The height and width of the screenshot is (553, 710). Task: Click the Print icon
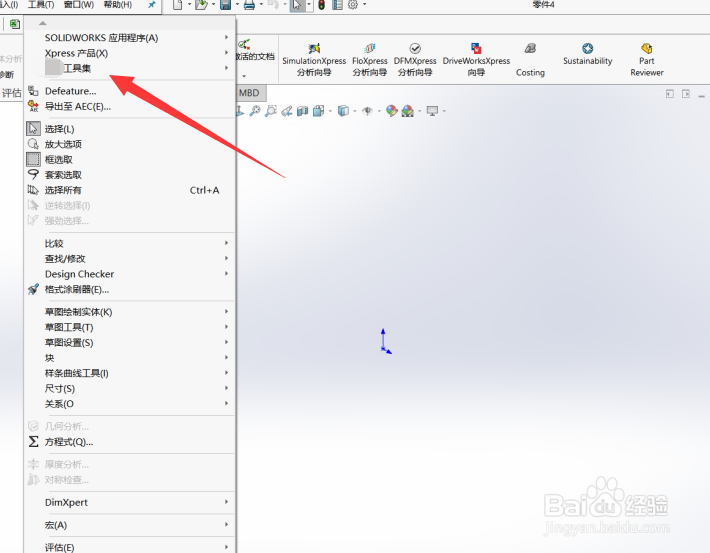coord(249,5)
